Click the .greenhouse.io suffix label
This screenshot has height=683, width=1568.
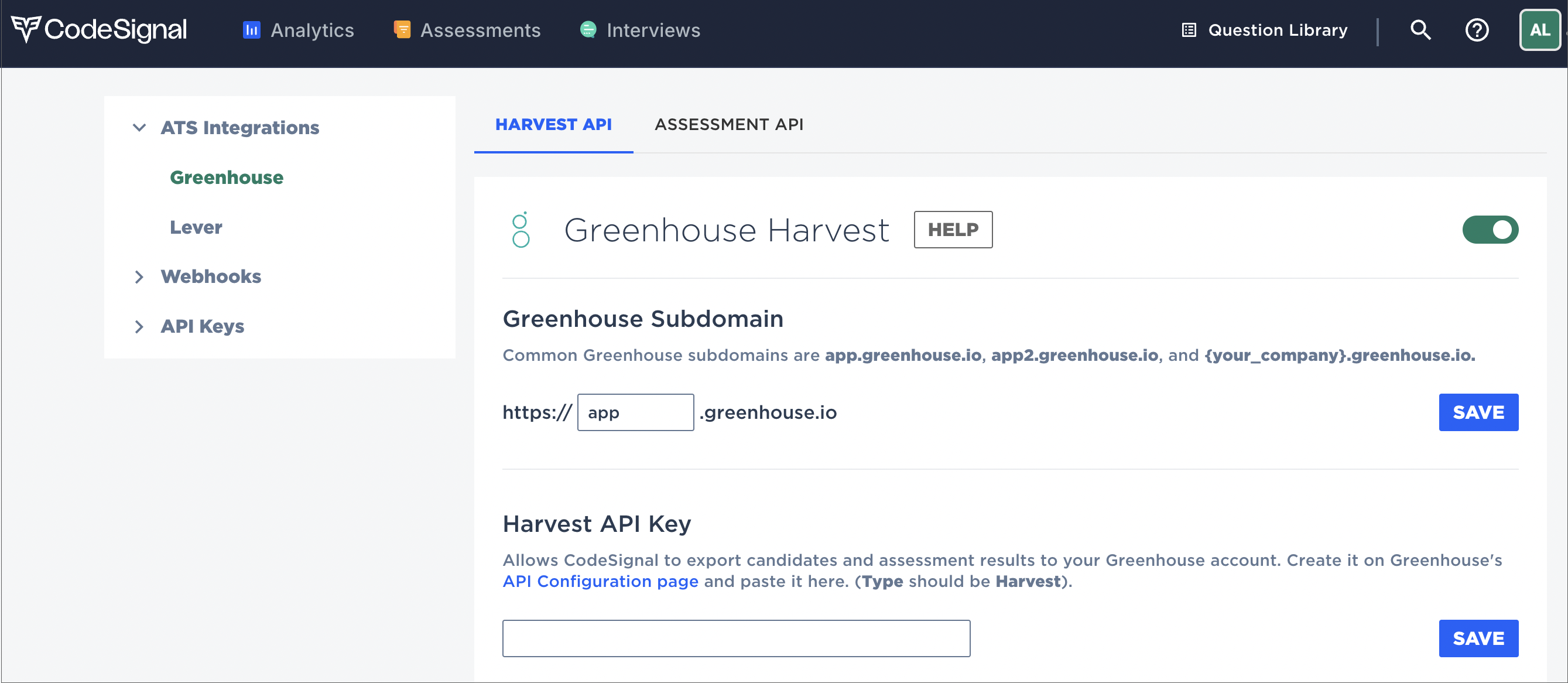click(768, 412)
